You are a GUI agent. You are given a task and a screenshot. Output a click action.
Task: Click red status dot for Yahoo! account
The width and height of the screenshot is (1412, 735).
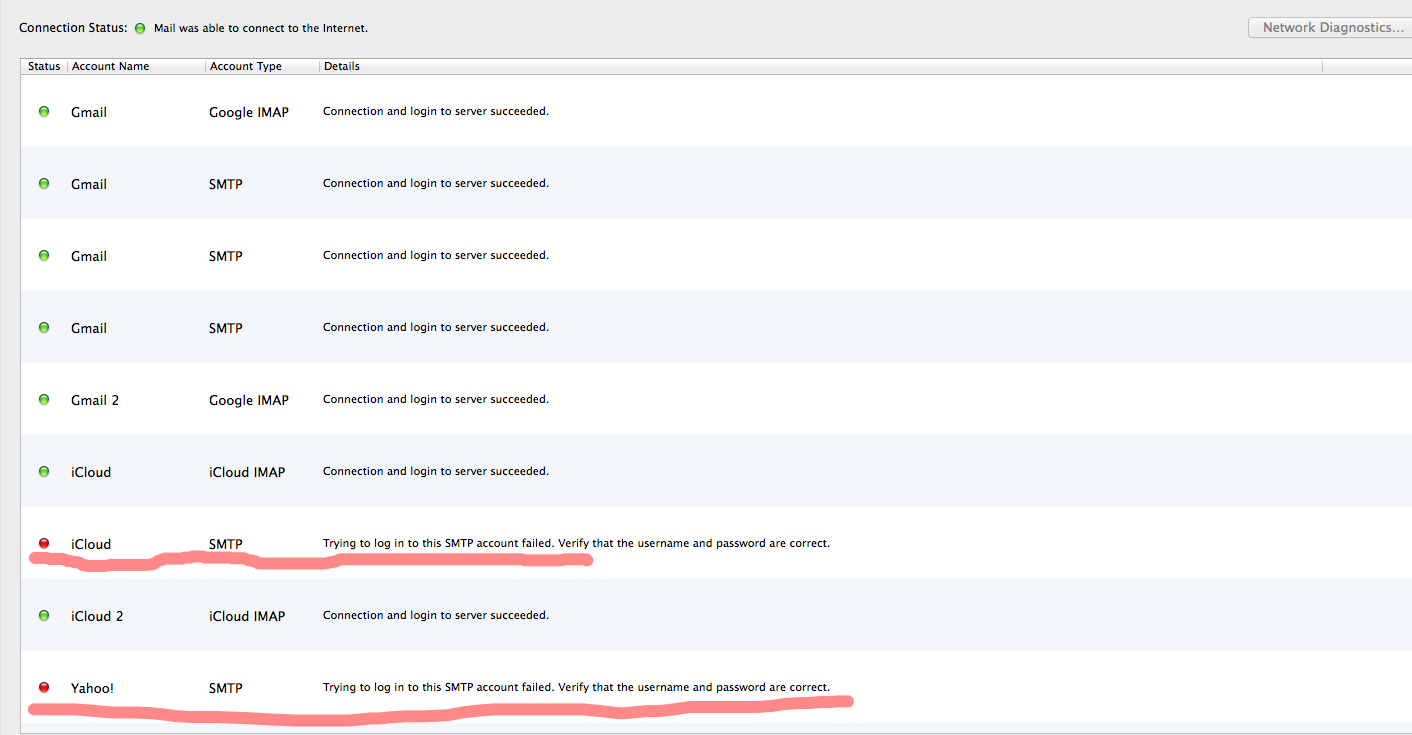point(44,687)
